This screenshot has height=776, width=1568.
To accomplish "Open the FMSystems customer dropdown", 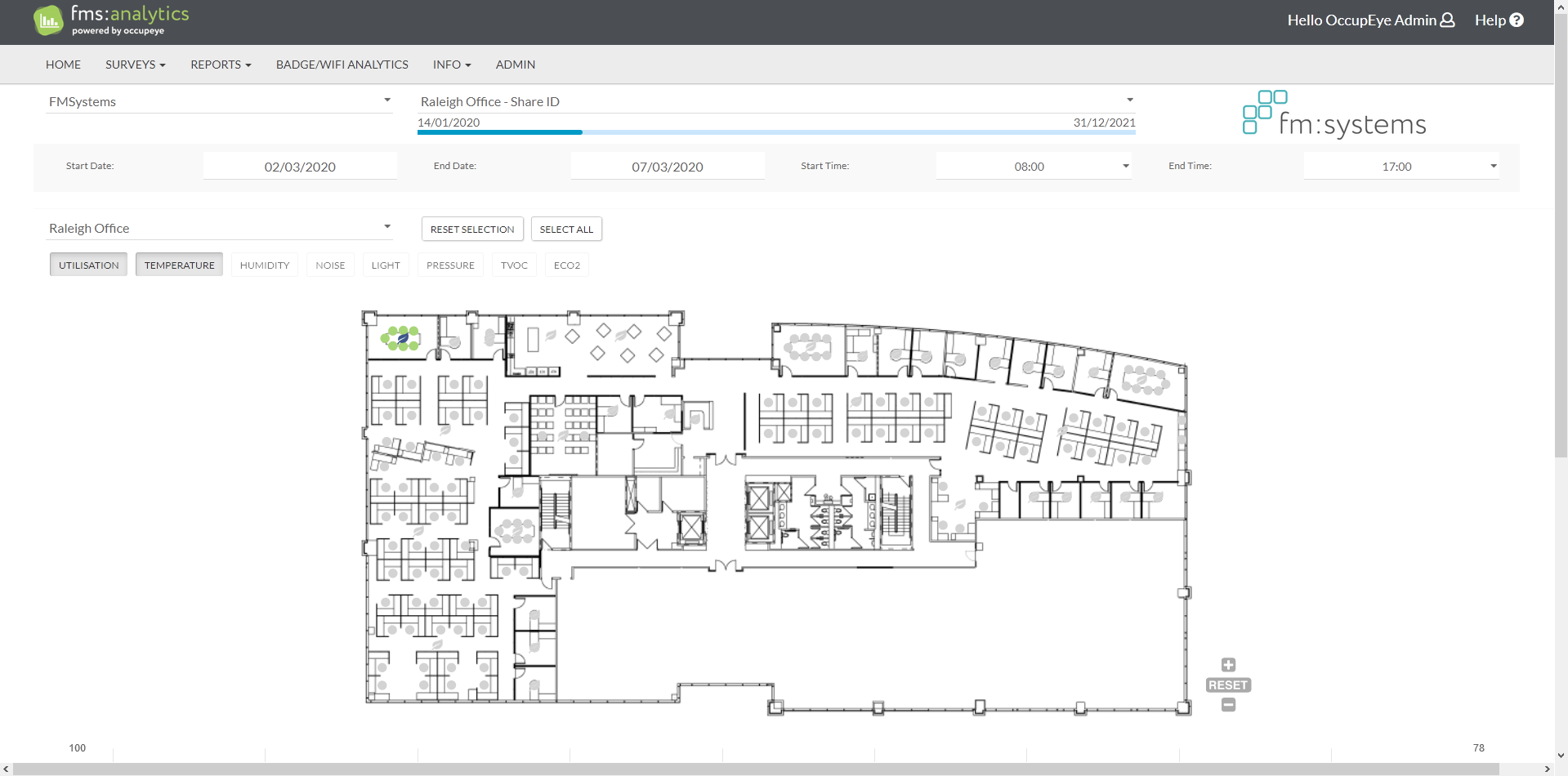I will point(219,101).
